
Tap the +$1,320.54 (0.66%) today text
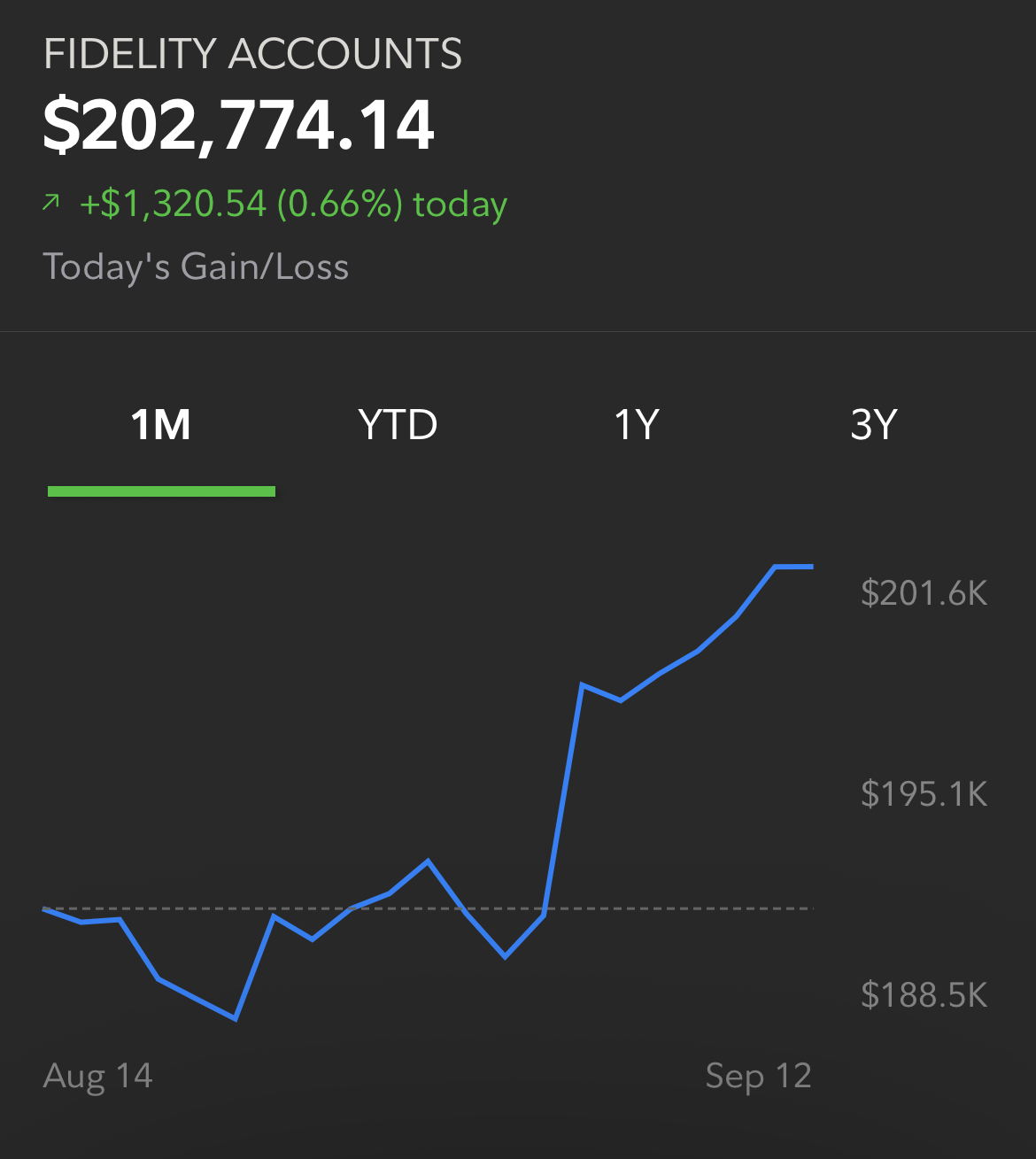click(x=293, y=205)
